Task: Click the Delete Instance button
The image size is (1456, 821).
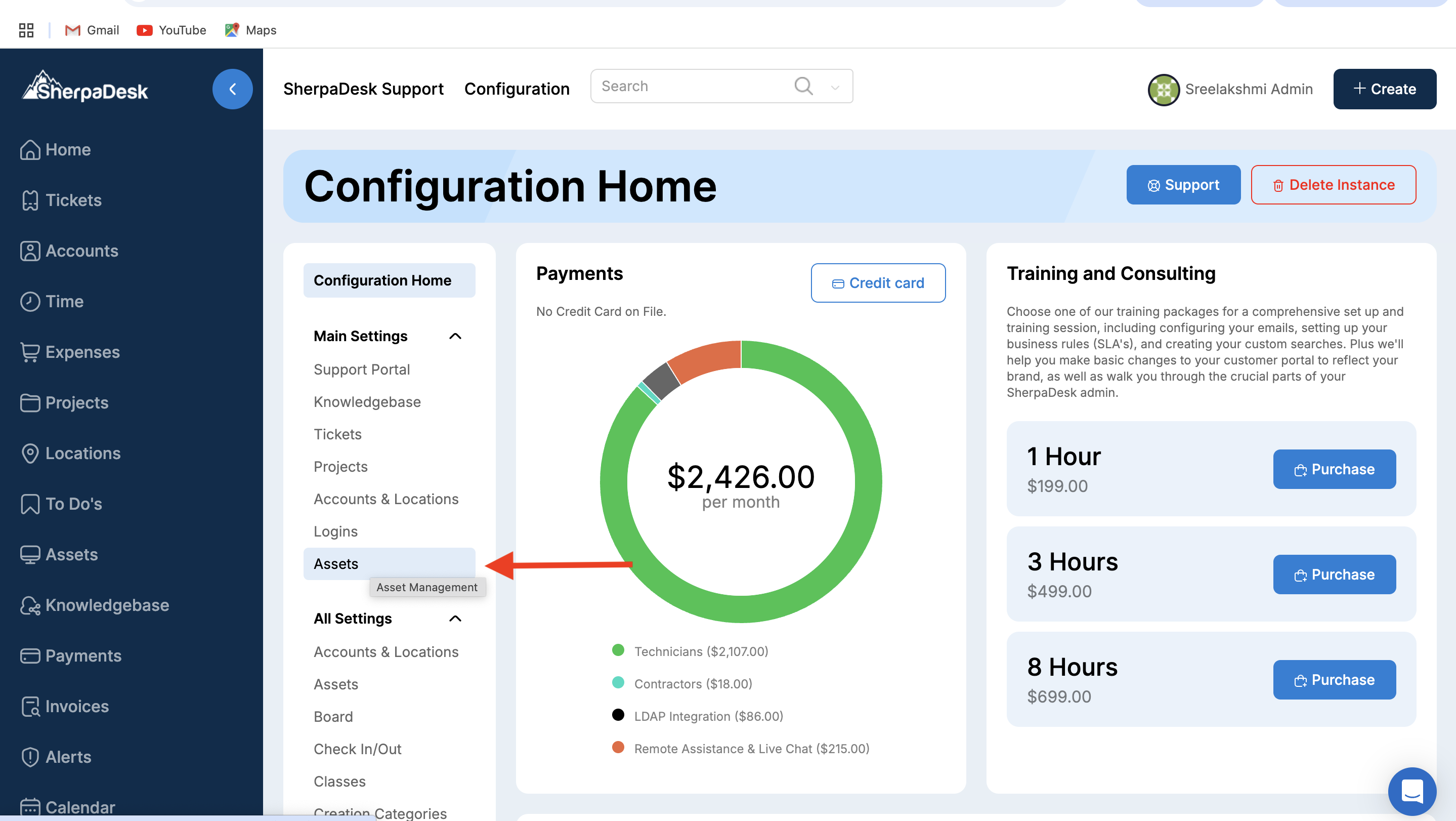Action: [1333, 184]
